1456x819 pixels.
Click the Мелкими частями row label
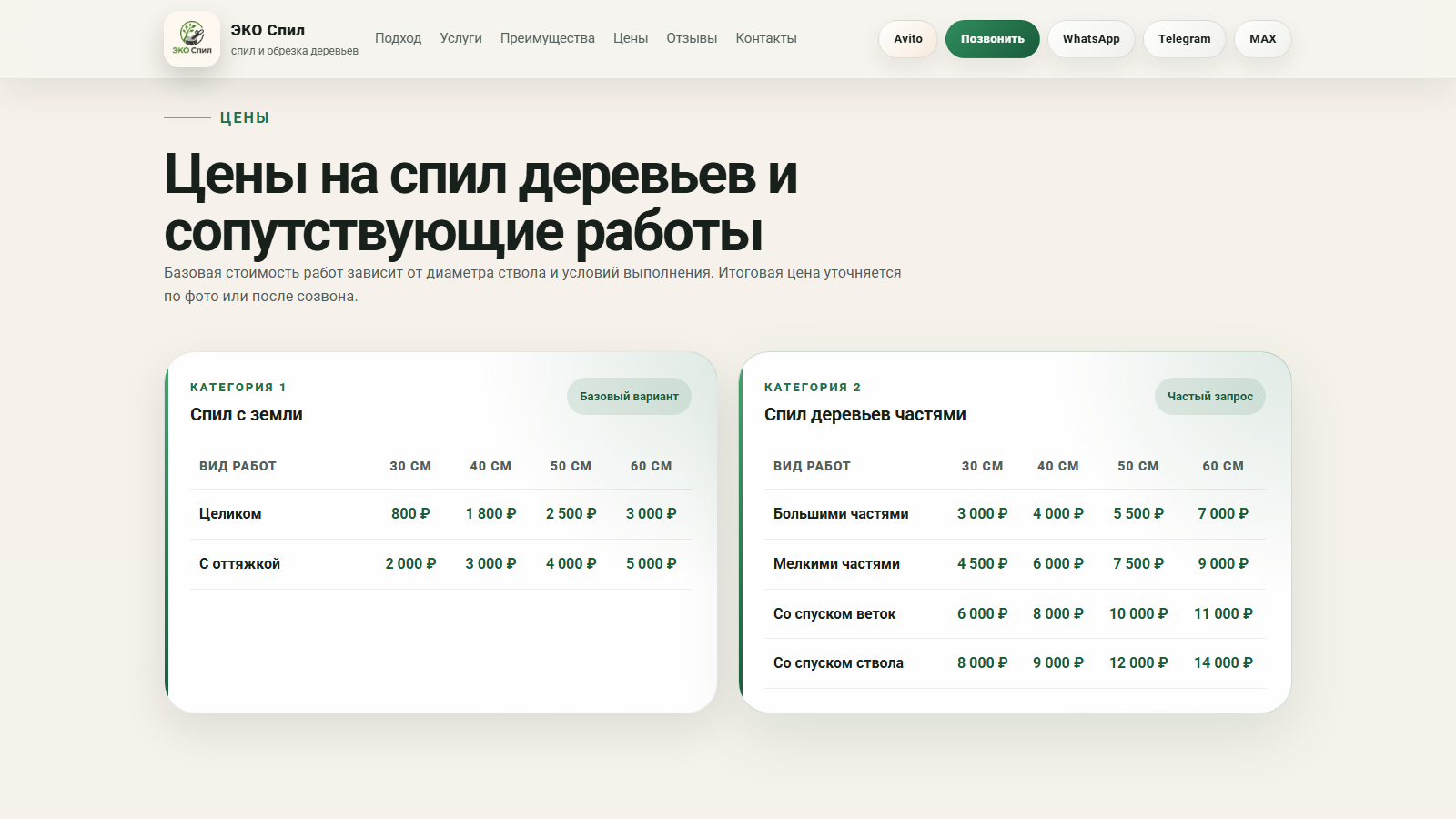(836, 563)
